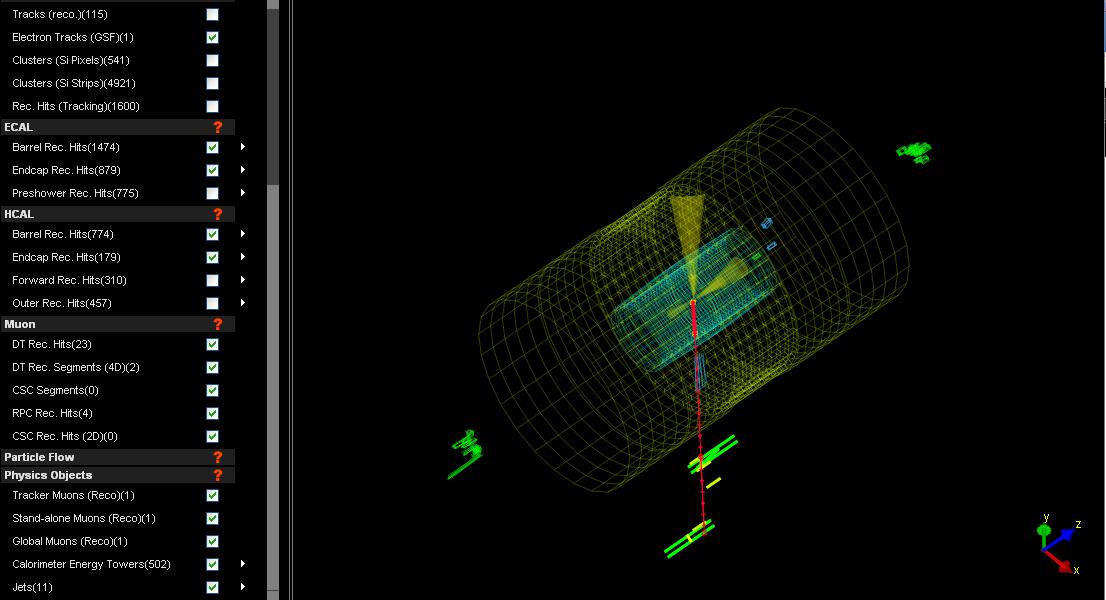Viewport: 1106px width, 600px height.
Task: Click the Muon section question mark icon
Action: [x=217, y=324]
